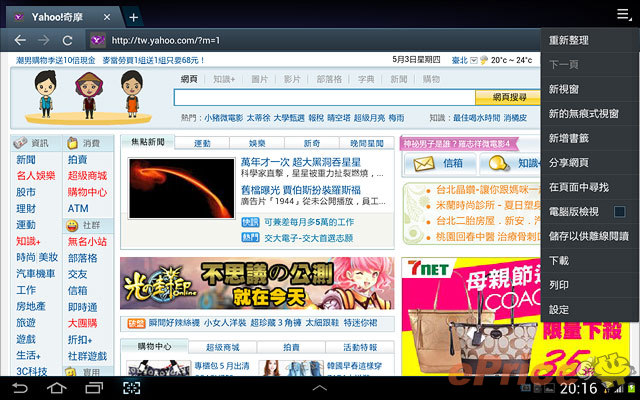Open recent apps from navigation bar
Viewport: 640px width, 400px height.
click(x=93, y=387)
